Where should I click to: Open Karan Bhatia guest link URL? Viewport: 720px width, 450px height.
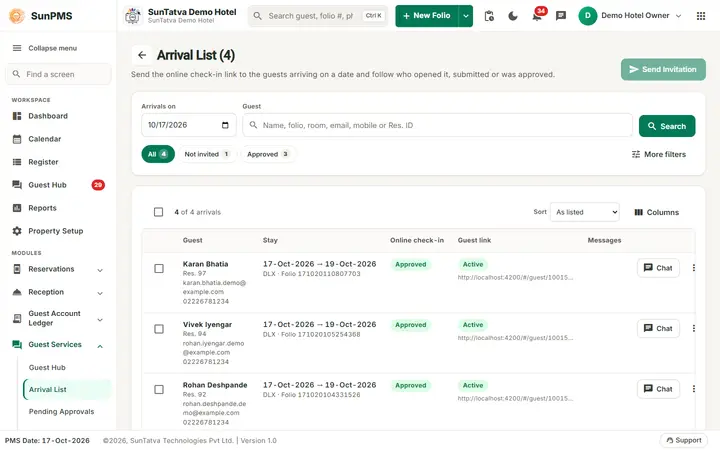[515, 277]
